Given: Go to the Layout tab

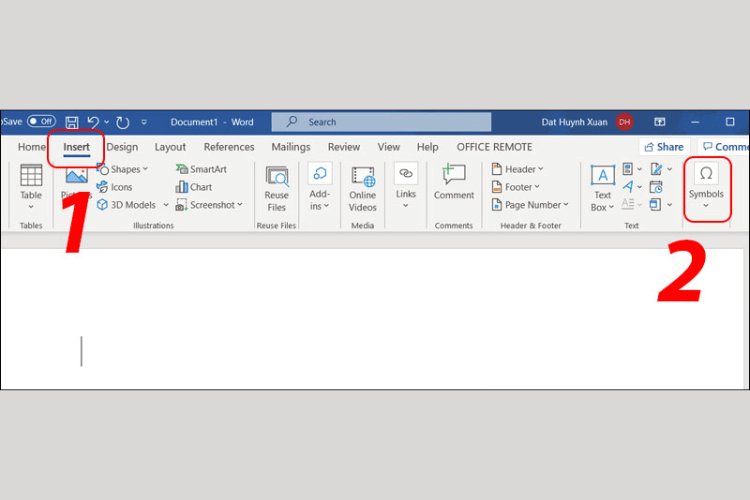Looking at the screenshot, I should 170,147.
